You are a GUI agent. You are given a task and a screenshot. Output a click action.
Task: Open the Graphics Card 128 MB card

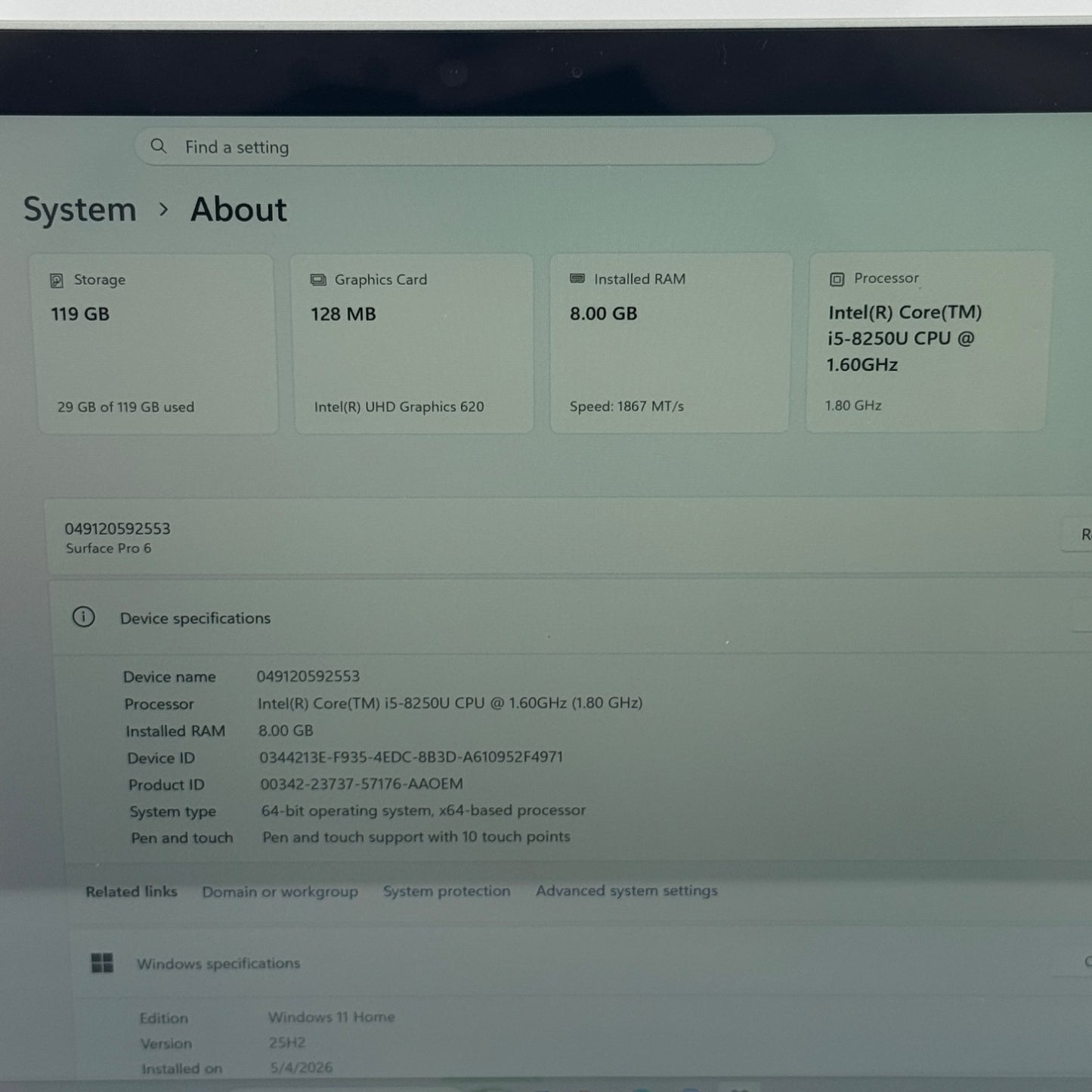[x=413, y=344]
